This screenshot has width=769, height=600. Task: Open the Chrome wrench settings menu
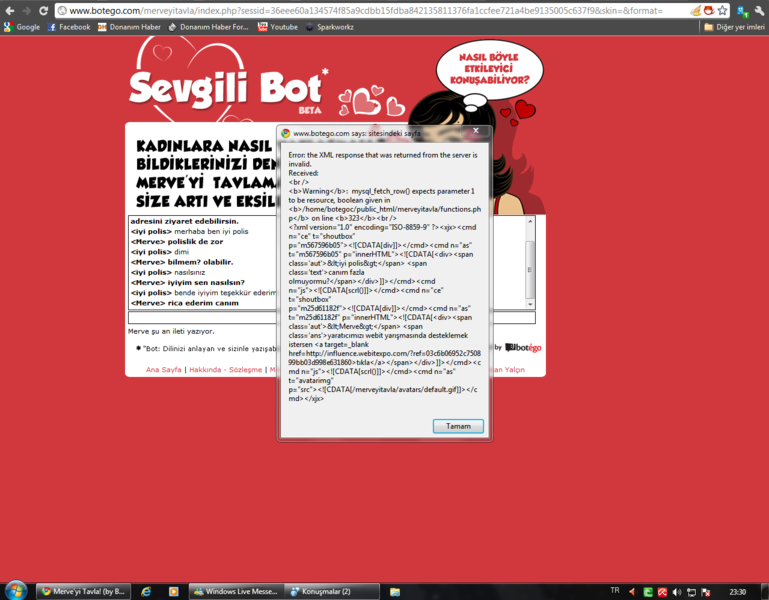click(x=759, y=10)
